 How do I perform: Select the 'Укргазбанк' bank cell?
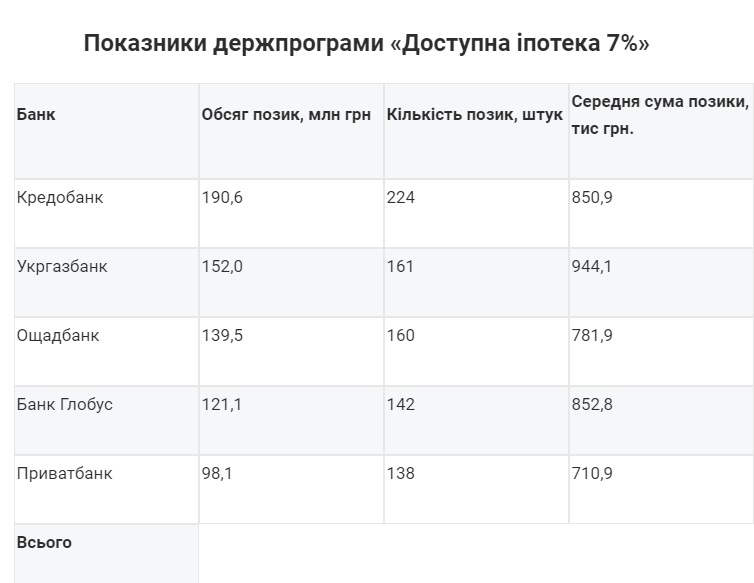[107, 282]
